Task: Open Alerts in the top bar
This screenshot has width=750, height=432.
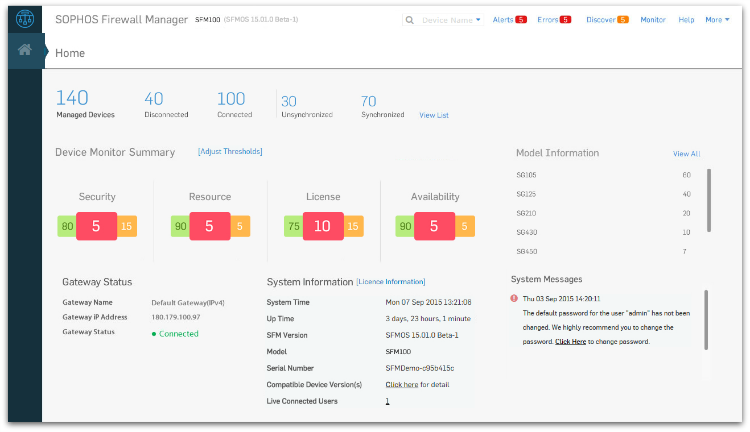Action: point(503,20)
